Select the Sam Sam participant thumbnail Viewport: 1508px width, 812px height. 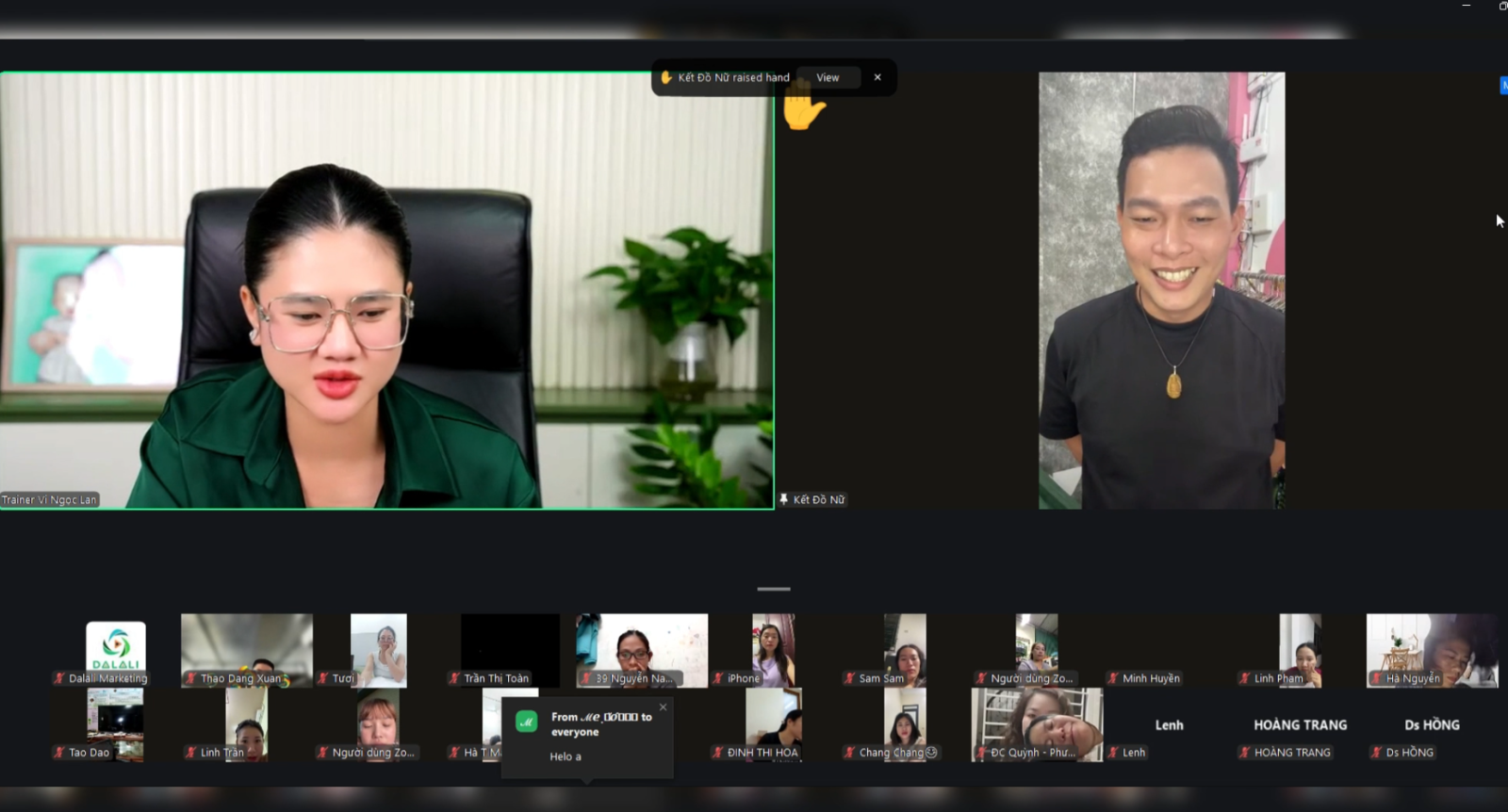click(904, 648)
